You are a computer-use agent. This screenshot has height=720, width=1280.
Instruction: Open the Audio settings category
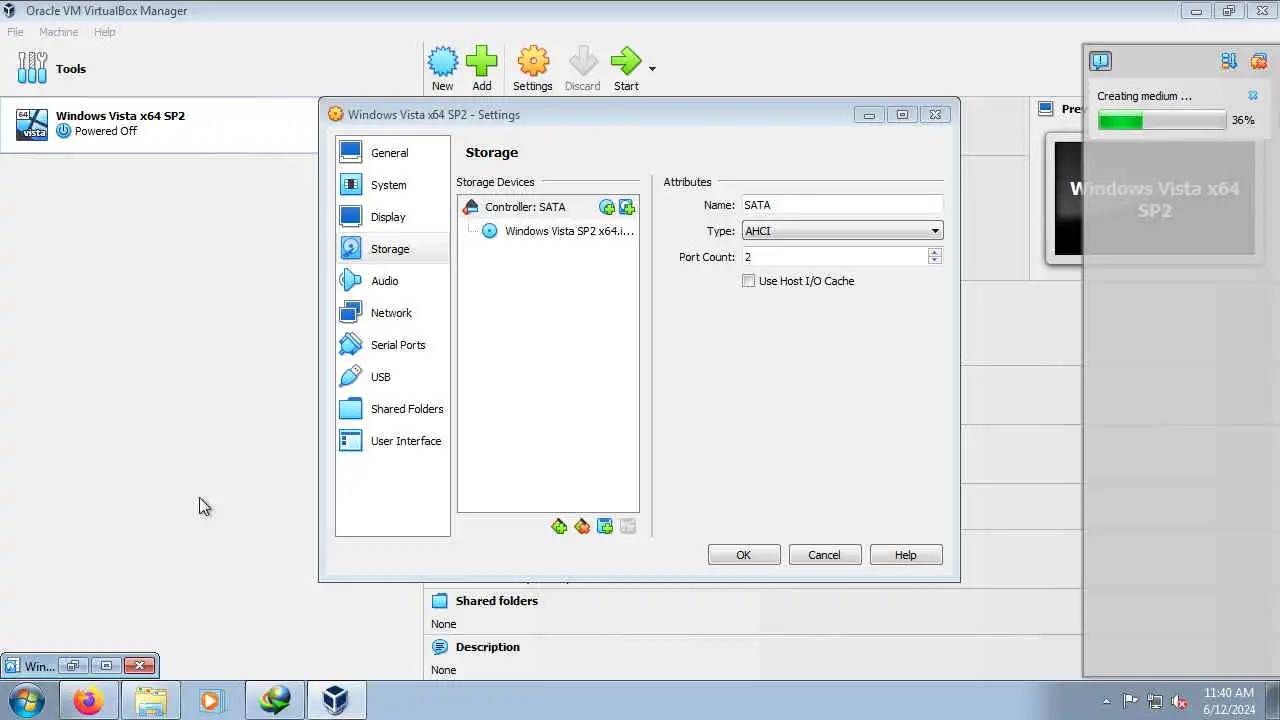[392, 281]
